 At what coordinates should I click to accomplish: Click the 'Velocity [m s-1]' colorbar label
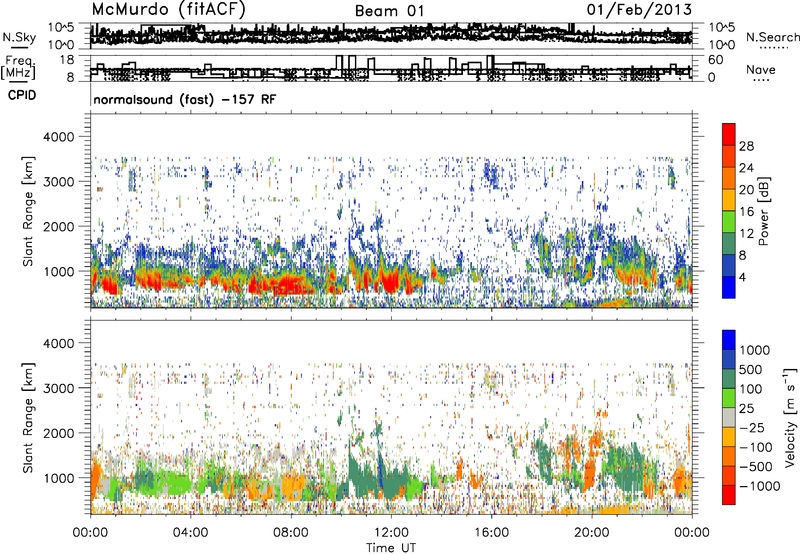coord(790,417)
